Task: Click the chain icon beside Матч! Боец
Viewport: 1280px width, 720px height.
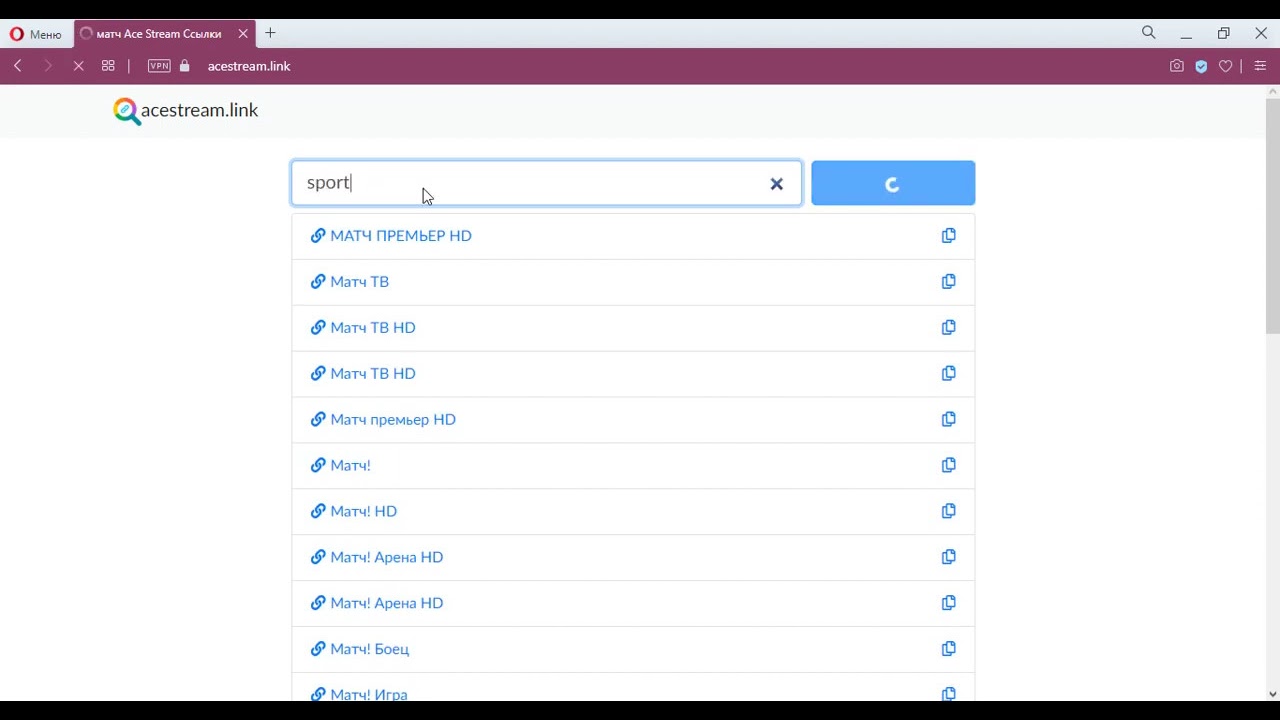Action: (318, 650)
